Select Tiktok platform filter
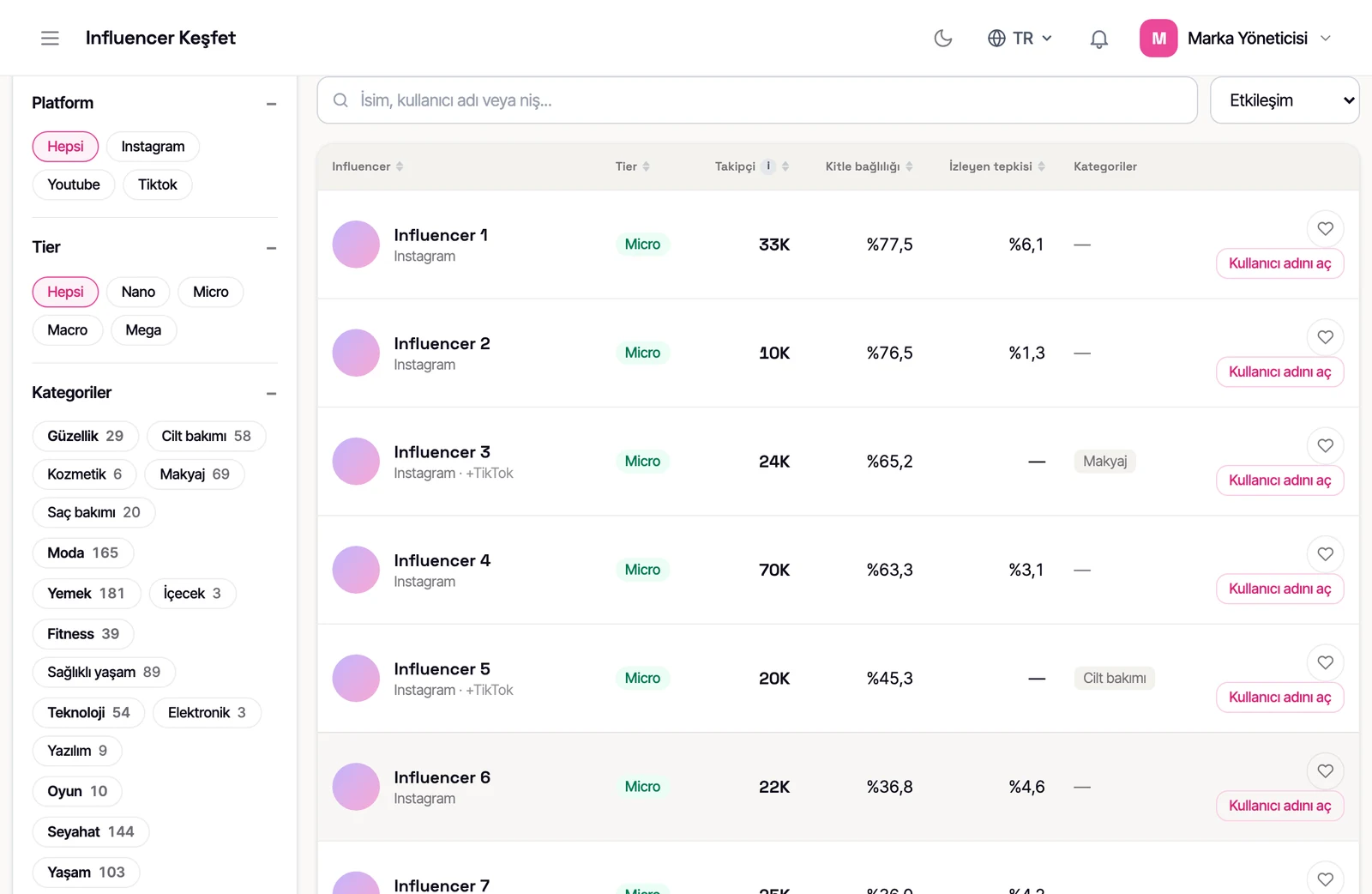Screen dimensions: 1372x894 click(158, 184)
